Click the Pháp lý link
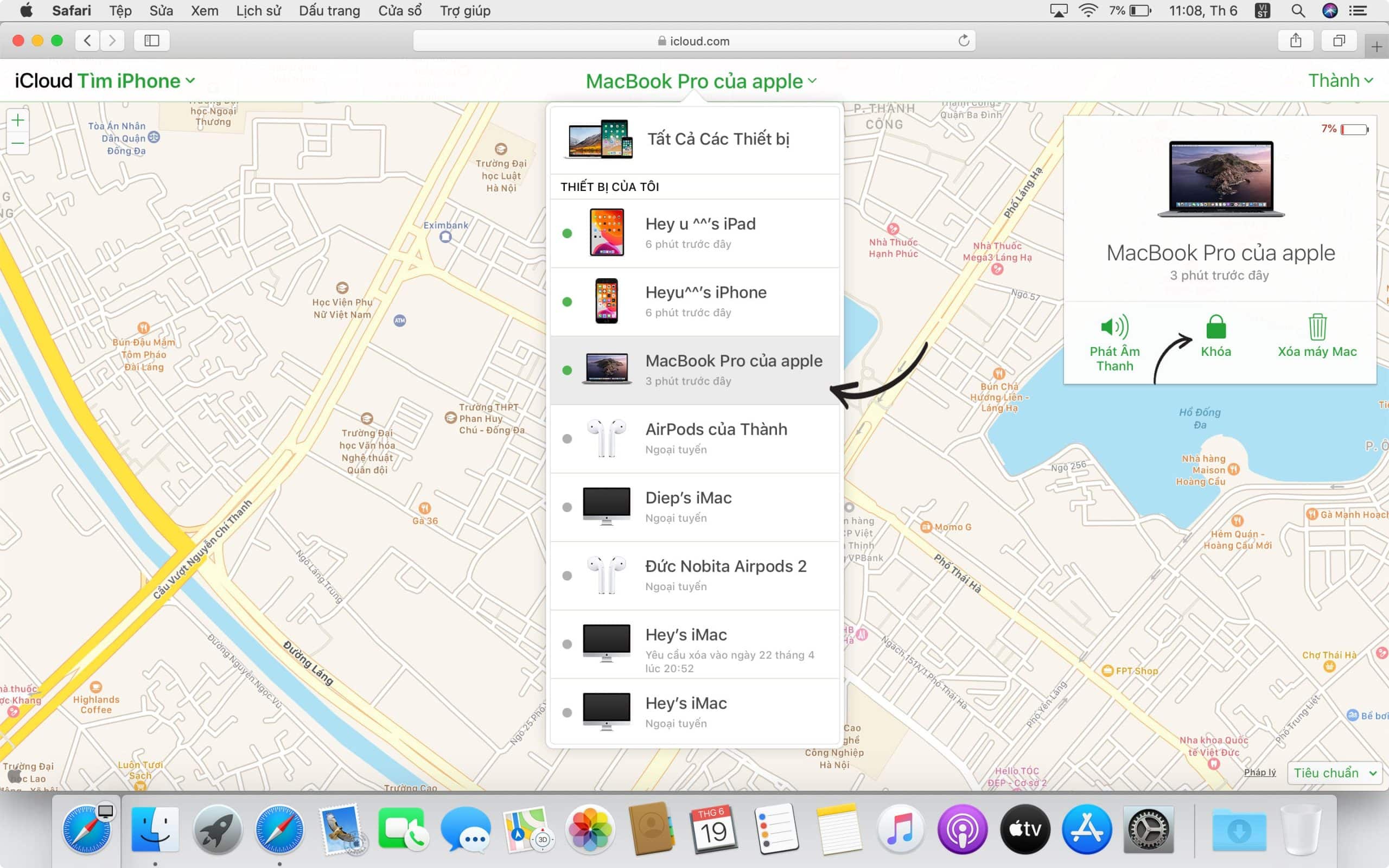Image resolution: width=1389 pixels, height=868 pixels. [x=1260, y=772]
